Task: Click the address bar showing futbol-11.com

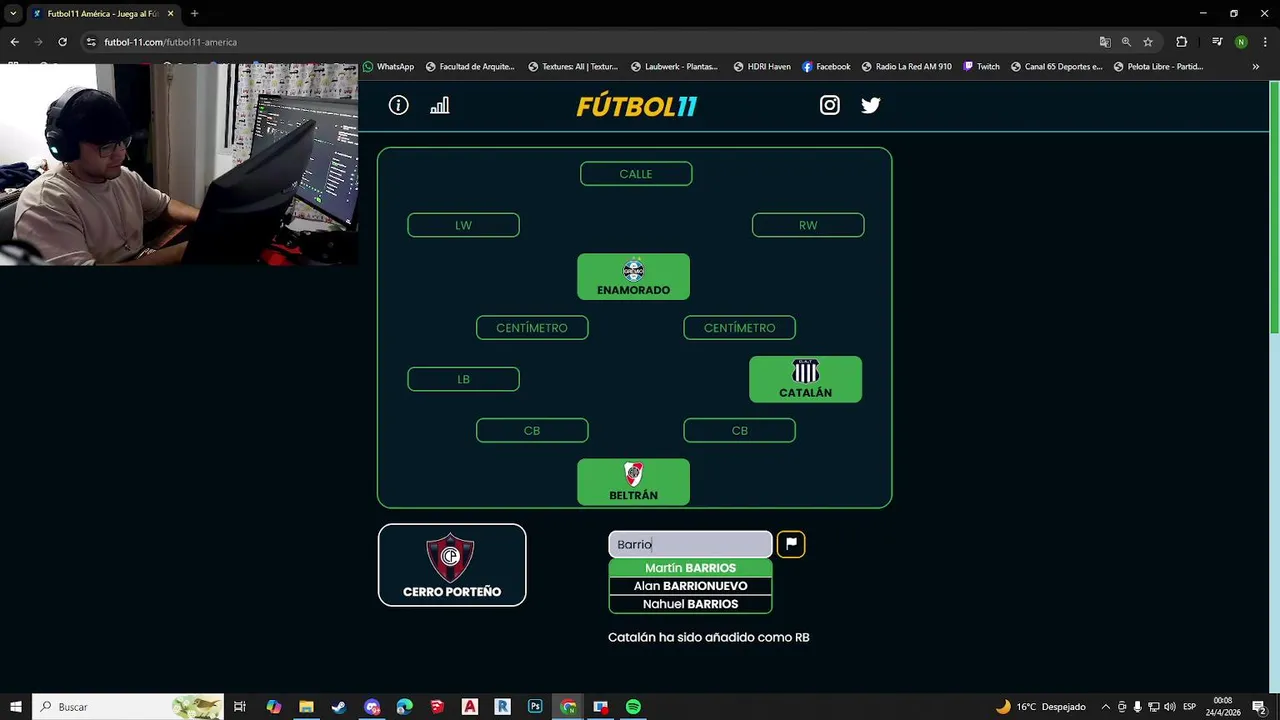Action: (590, 42)
